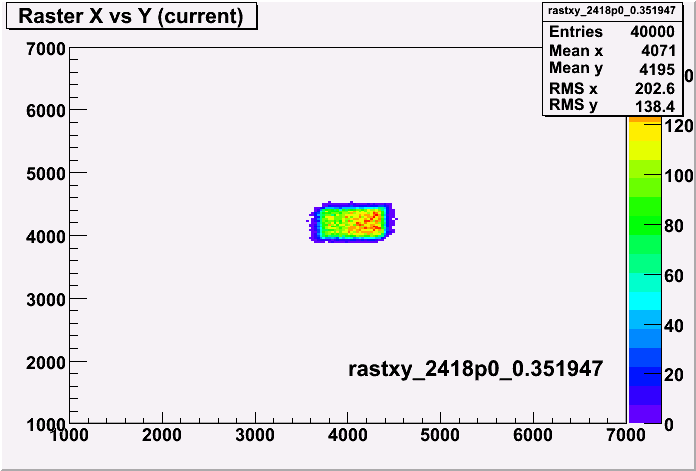Click the RMS y 138.4 stats row
This screenshot has width=696, height=471.
tap(612, 106)
